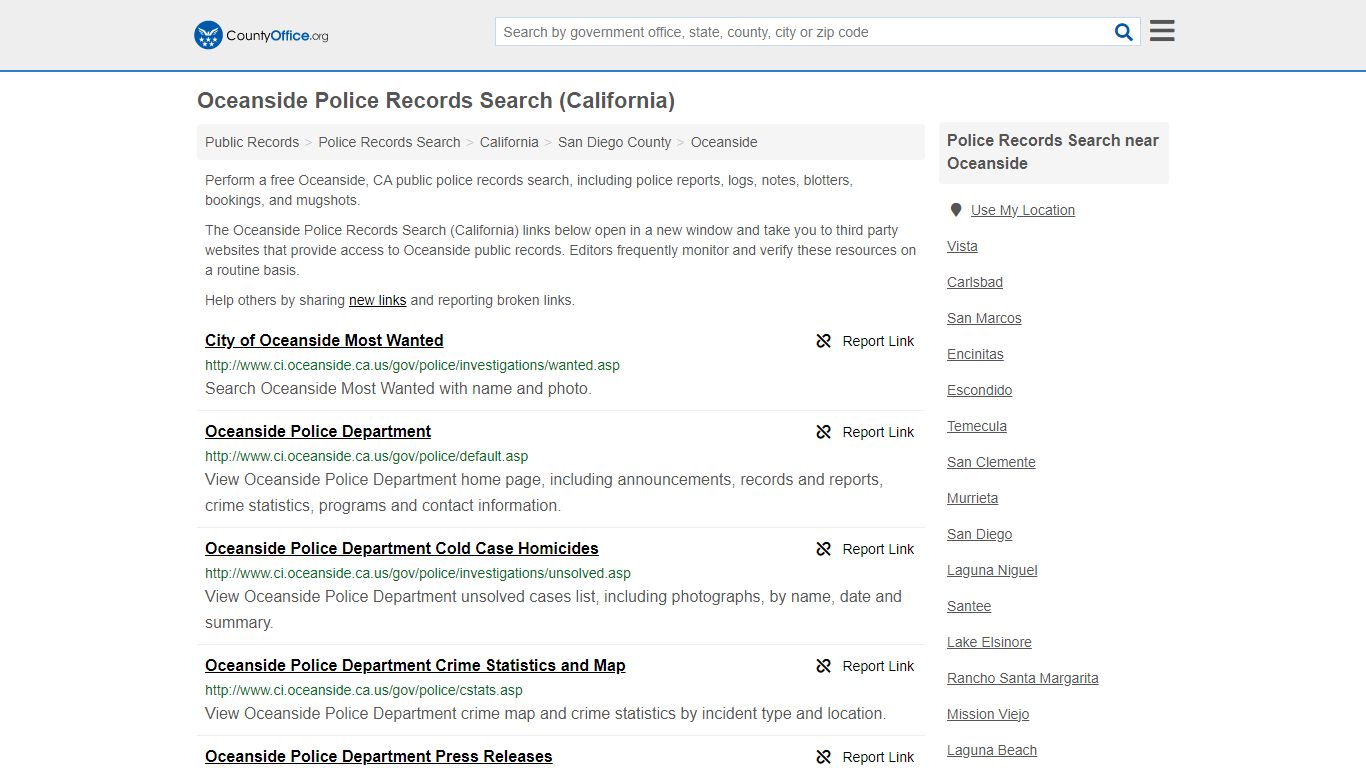Click the CountyOffice.org logo
Screen dimensions: 1366x768
261,35
